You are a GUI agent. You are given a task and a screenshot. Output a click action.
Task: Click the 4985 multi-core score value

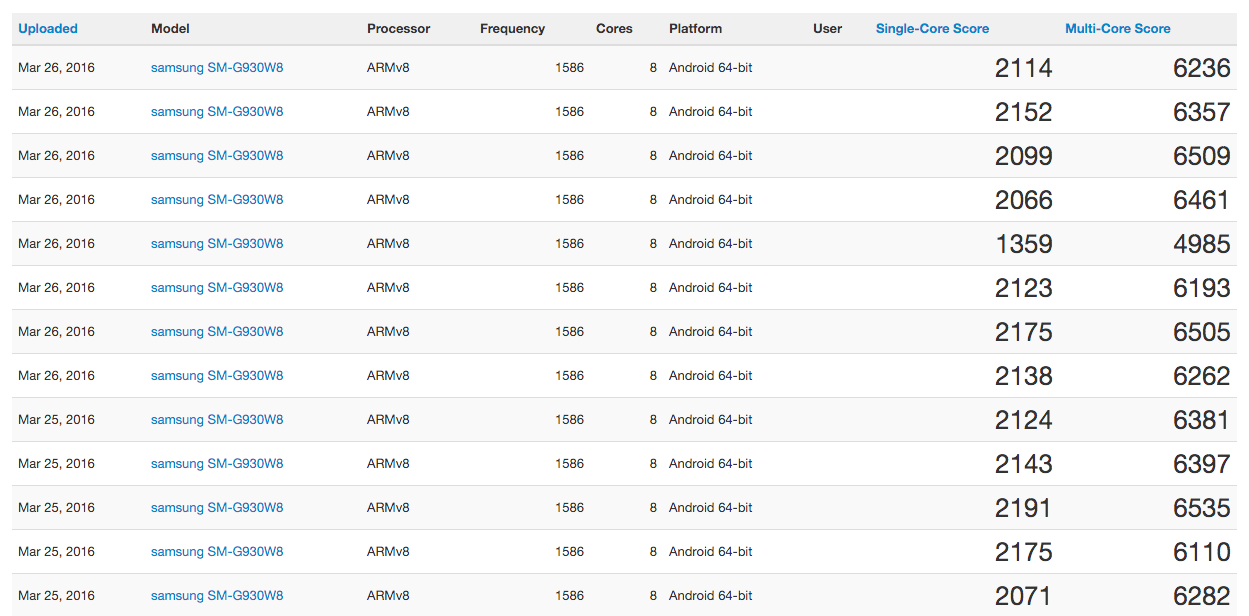1201,244
